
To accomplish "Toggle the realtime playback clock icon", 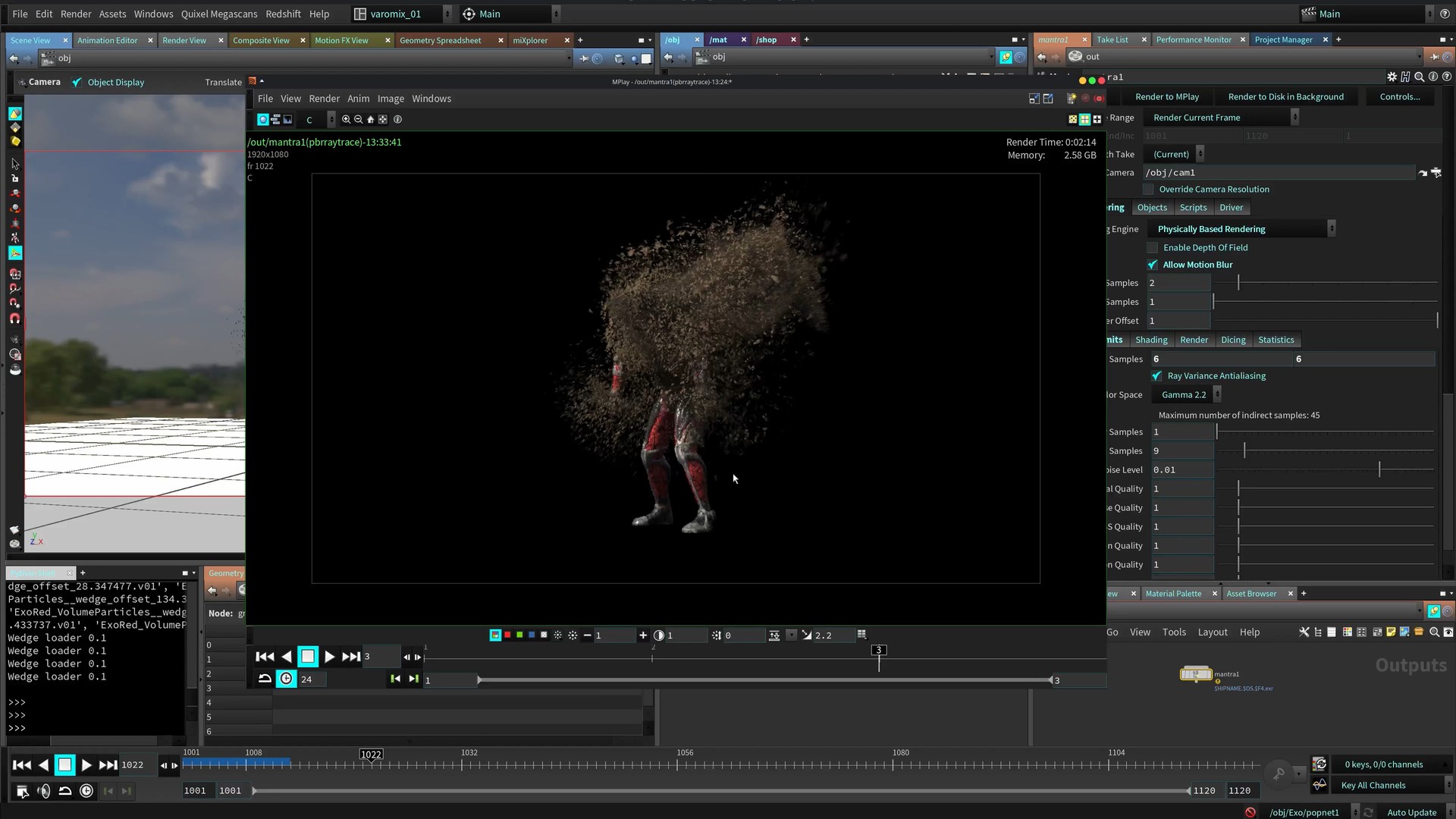I will pyautogui.click(x=86, y=791).
